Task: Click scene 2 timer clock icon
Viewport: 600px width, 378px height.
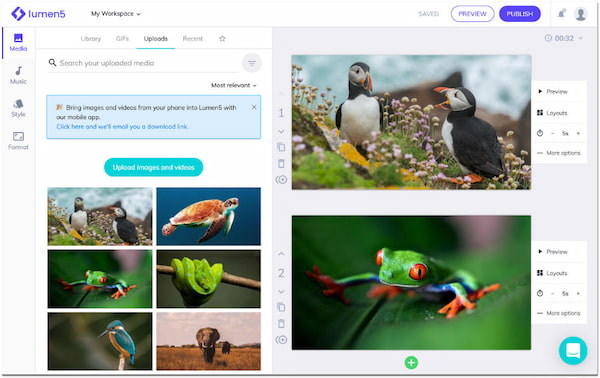Action: 540,293
